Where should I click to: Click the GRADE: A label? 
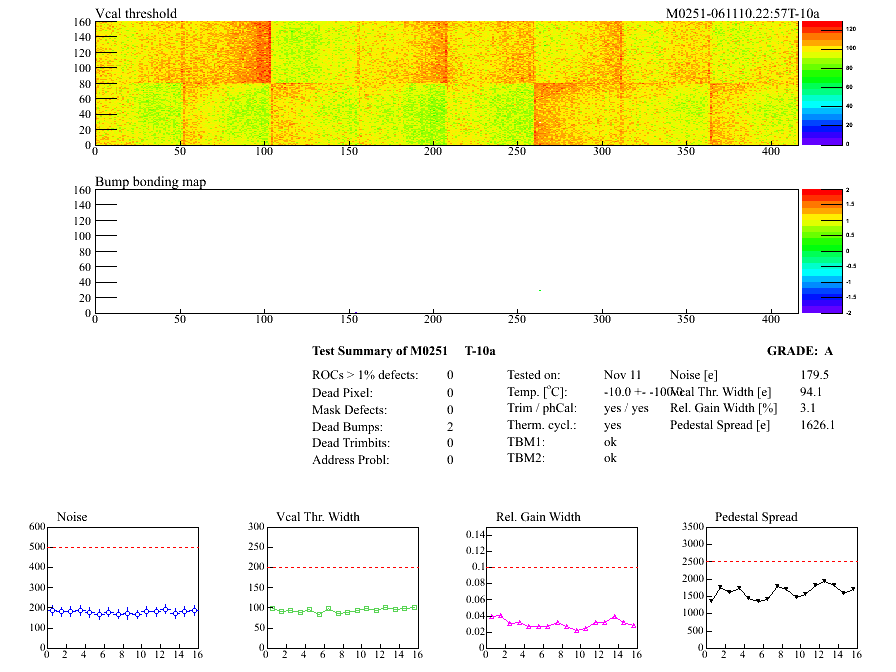coord(800,351)
